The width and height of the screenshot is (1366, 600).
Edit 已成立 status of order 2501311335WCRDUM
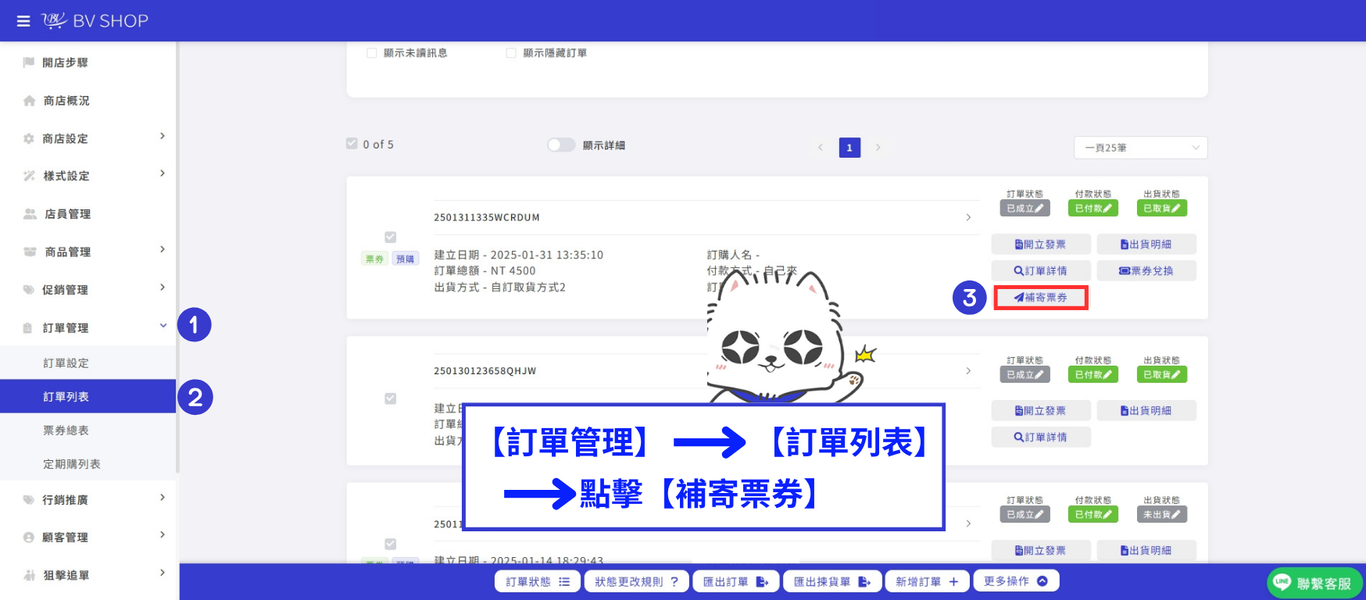1025,208
